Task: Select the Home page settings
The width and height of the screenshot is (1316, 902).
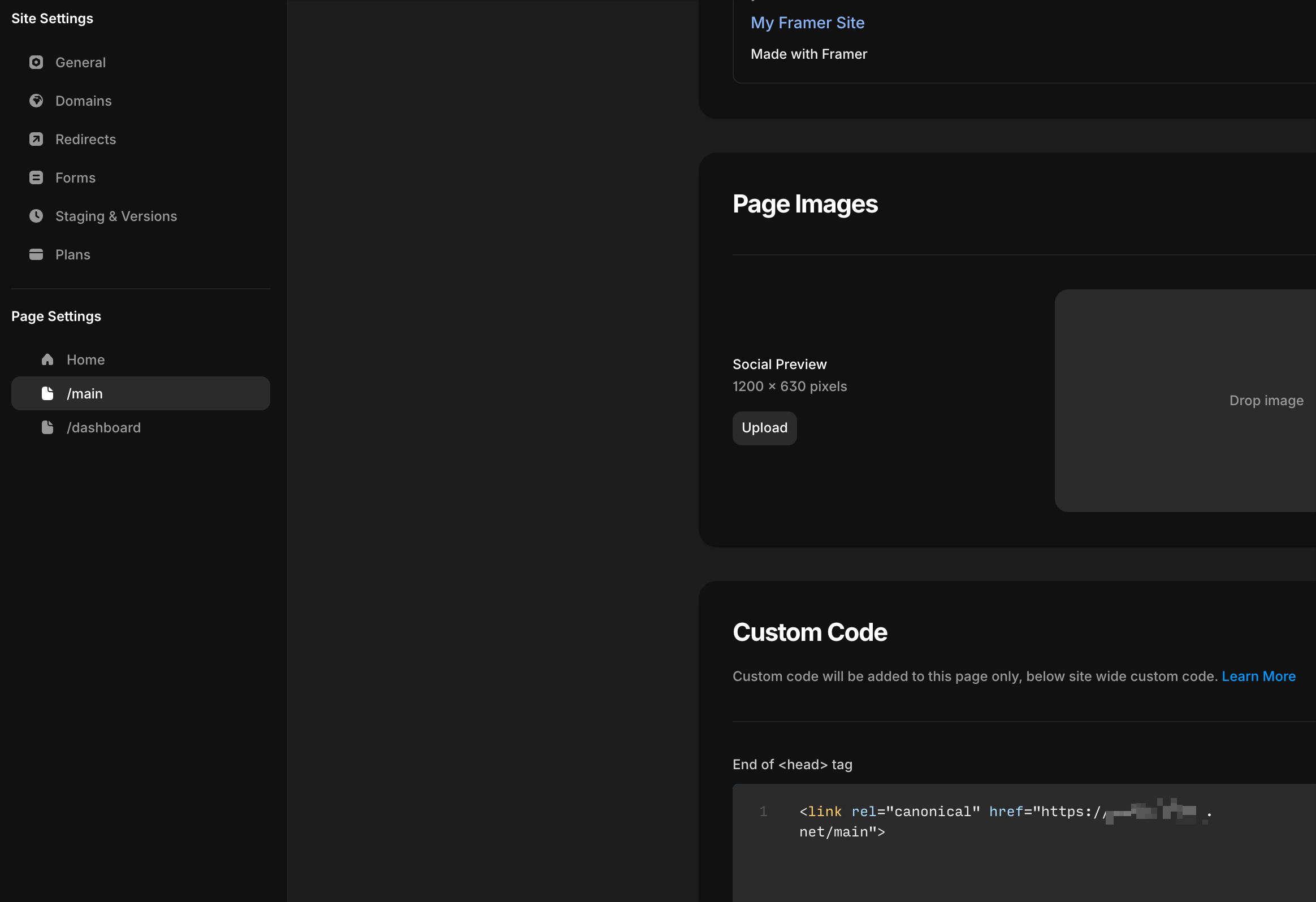Action: [x=85, y=359]
